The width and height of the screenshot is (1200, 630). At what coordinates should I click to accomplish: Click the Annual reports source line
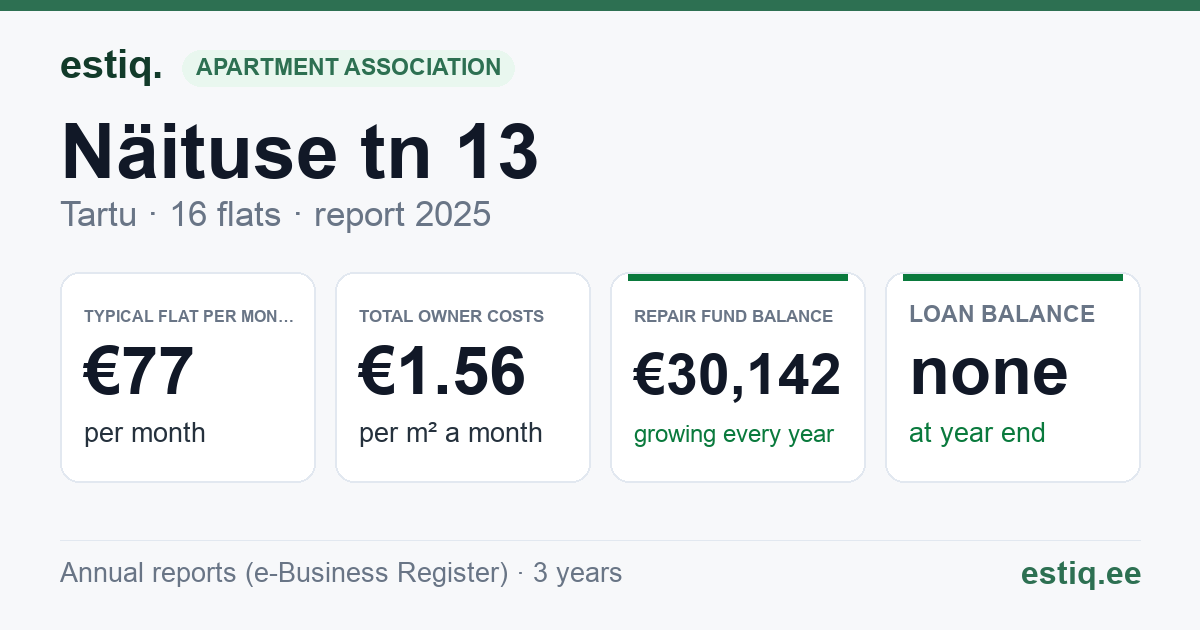(341, 573)
